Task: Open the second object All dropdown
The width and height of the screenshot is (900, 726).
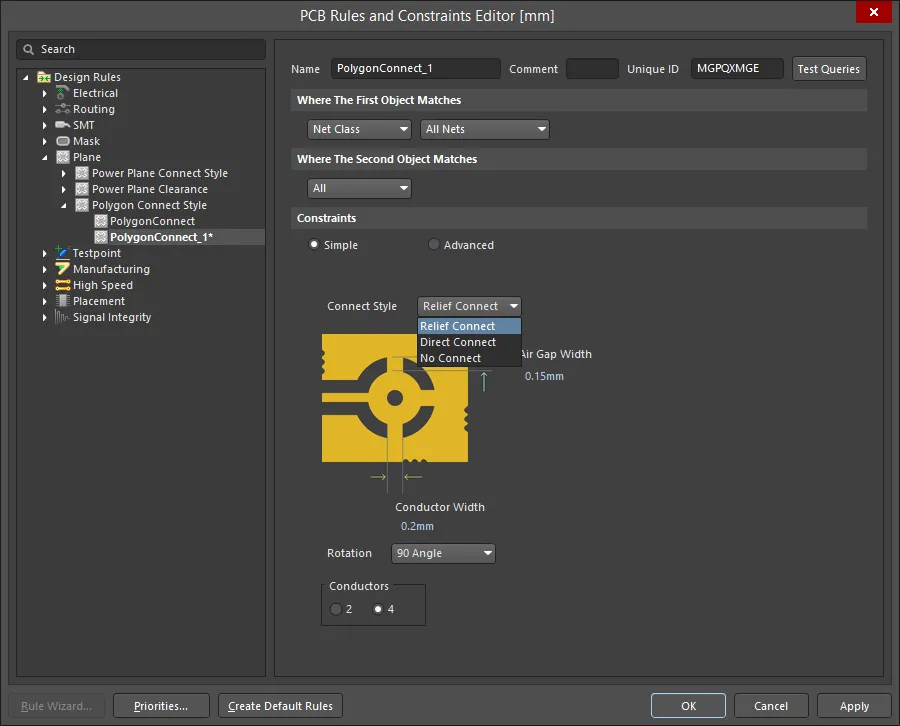Action: tap(359, 188)
